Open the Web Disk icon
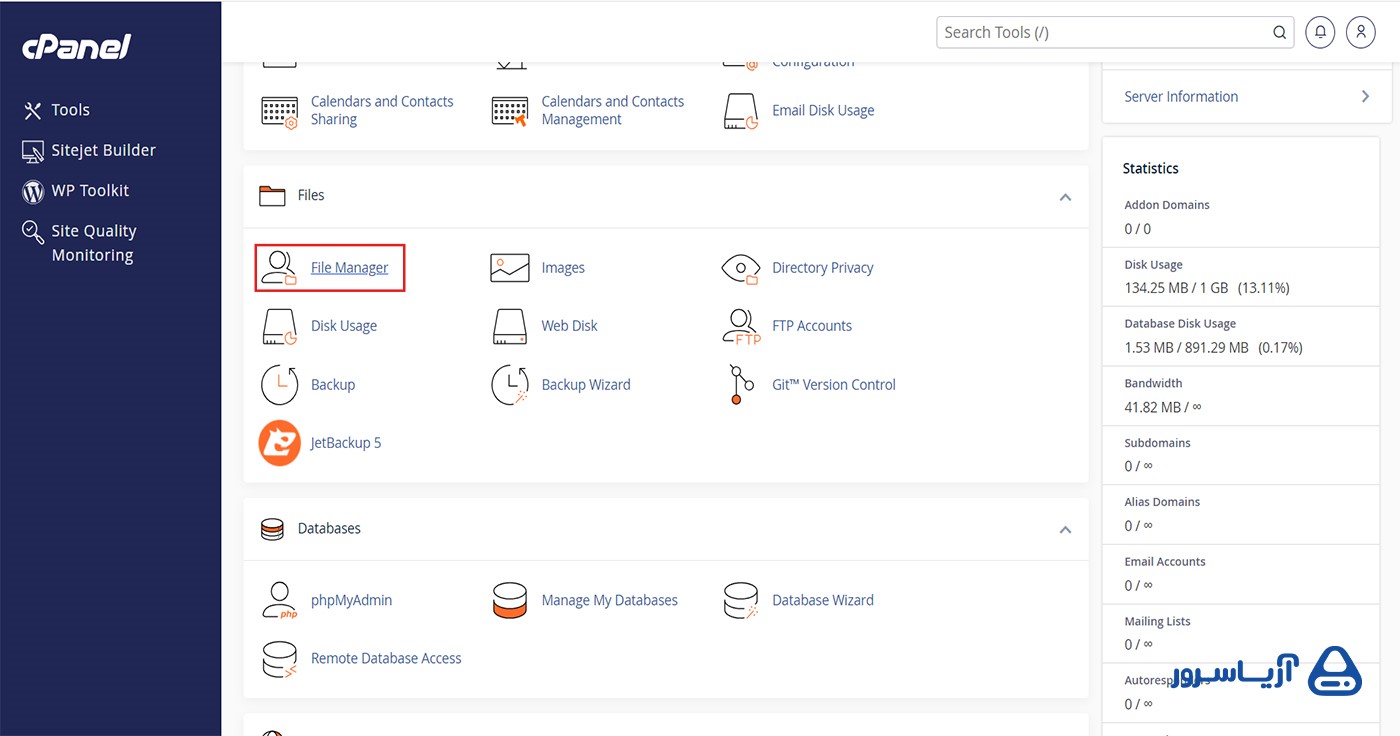The image size is (1400, 736). (x=510, y=326)
